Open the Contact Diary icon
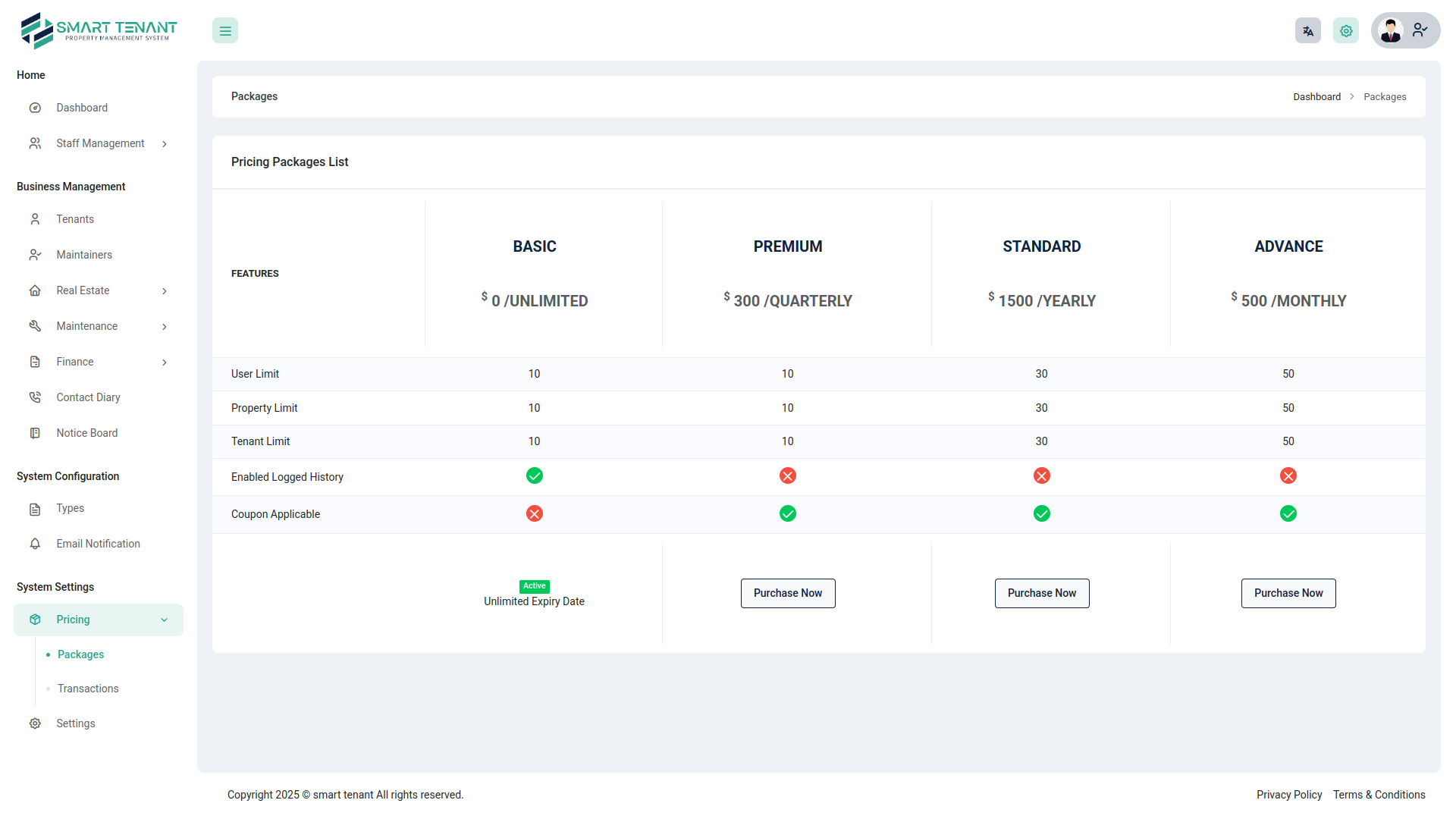 35,397
